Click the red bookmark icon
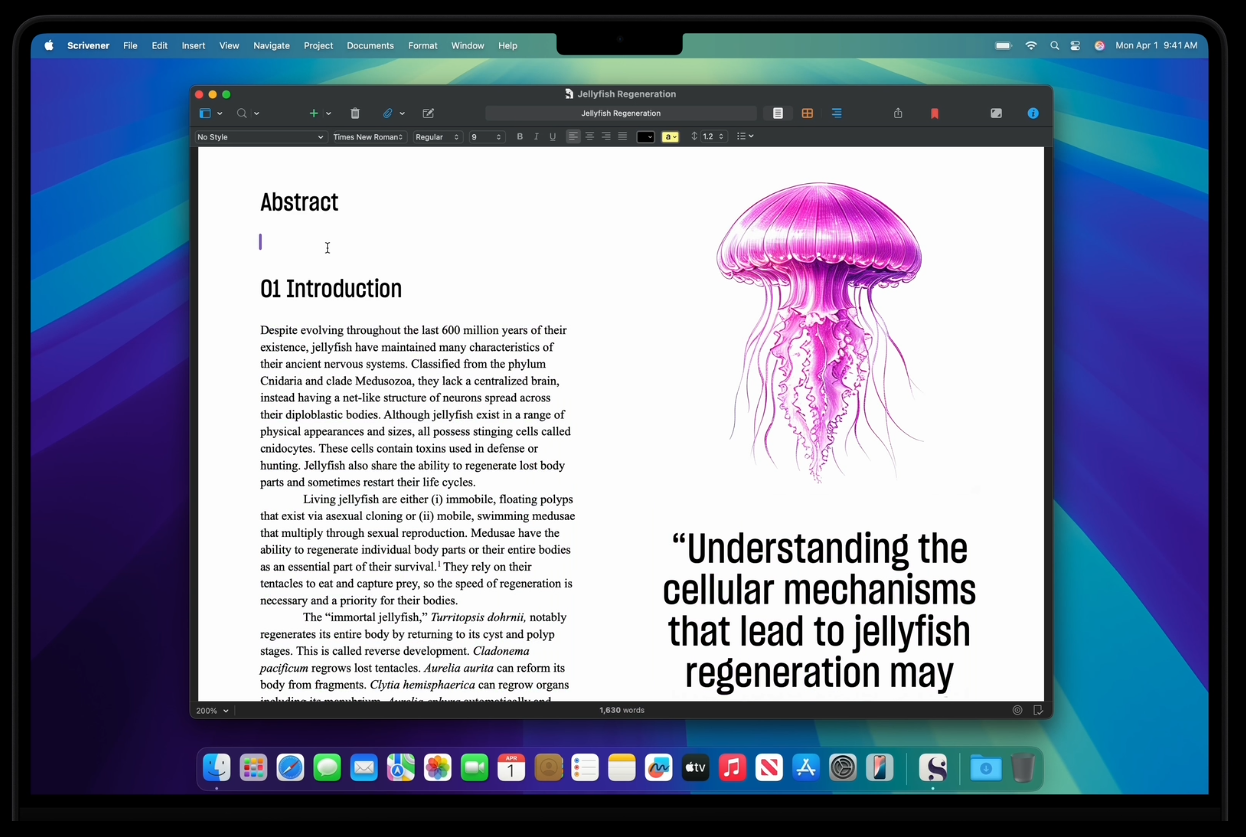 pos(935,113)
